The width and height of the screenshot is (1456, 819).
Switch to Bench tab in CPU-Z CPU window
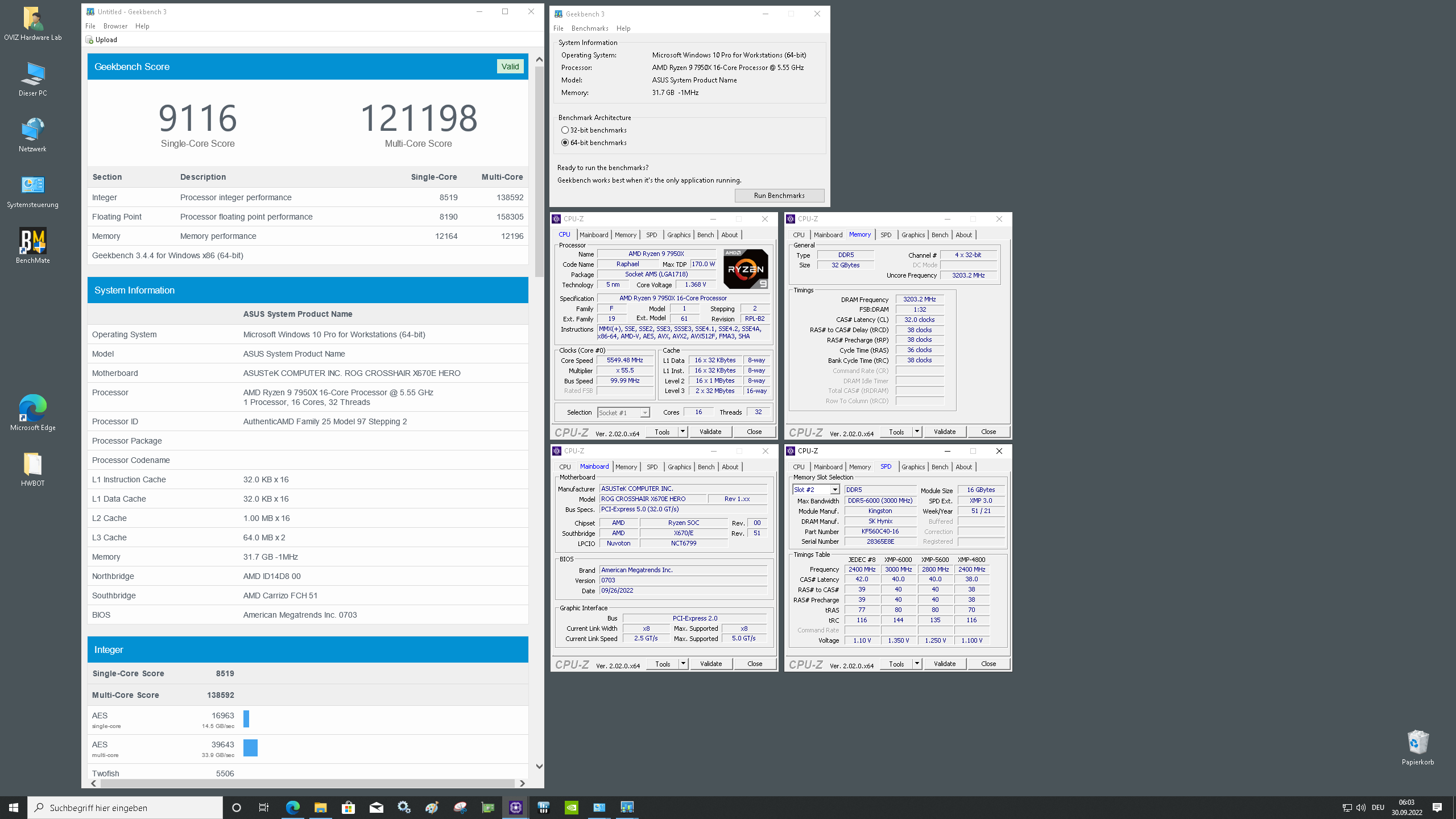(x=705, y=235)
